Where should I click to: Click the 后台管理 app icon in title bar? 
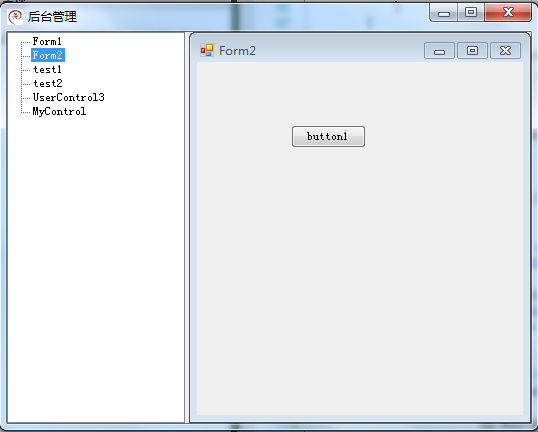[x=15, y=17]
